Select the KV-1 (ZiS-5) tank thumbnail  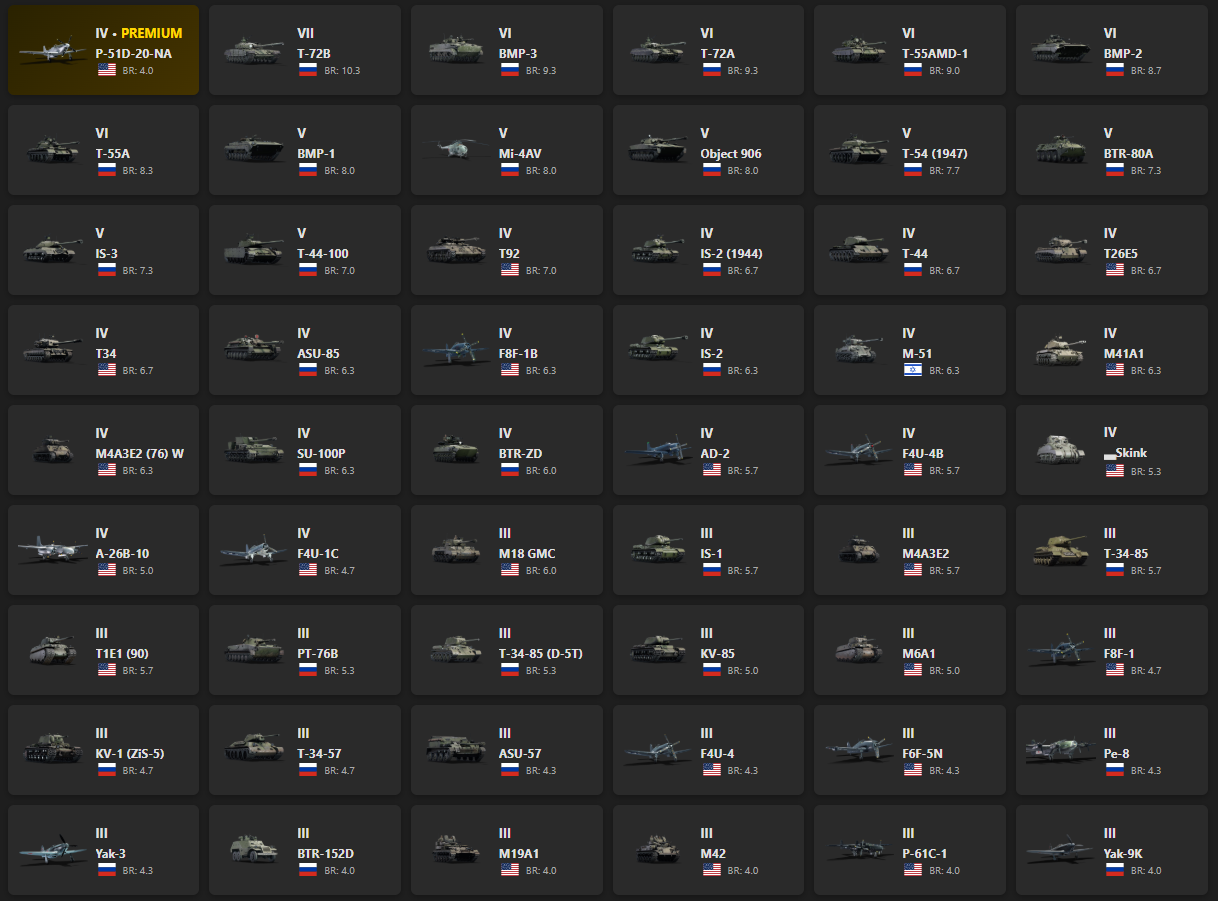(52, 750)
